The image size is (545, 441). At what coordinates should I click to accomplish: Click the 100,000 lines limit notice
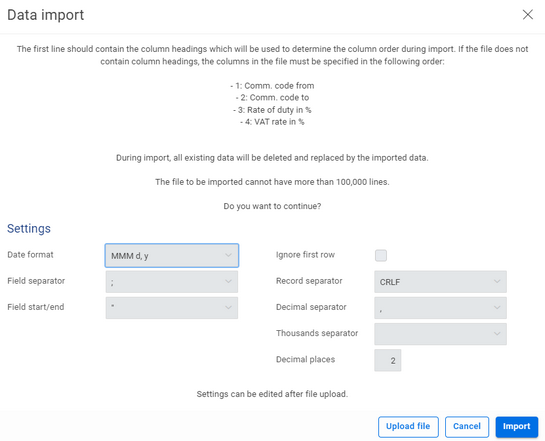272,182
